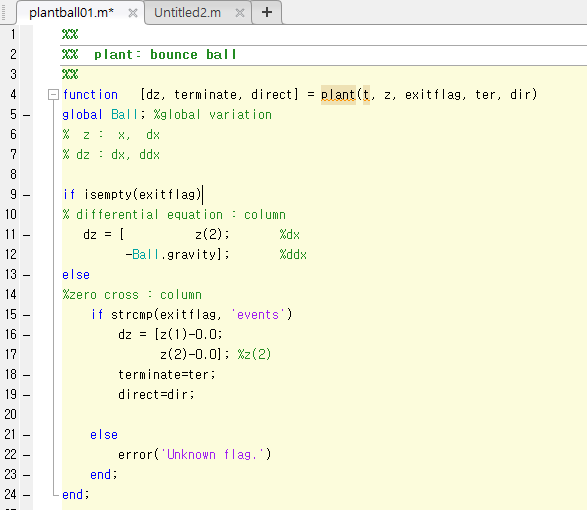The image size is (587, 510).
Task: Click the 'global' keyword on line 5
Action: click(x=82, y=115)
